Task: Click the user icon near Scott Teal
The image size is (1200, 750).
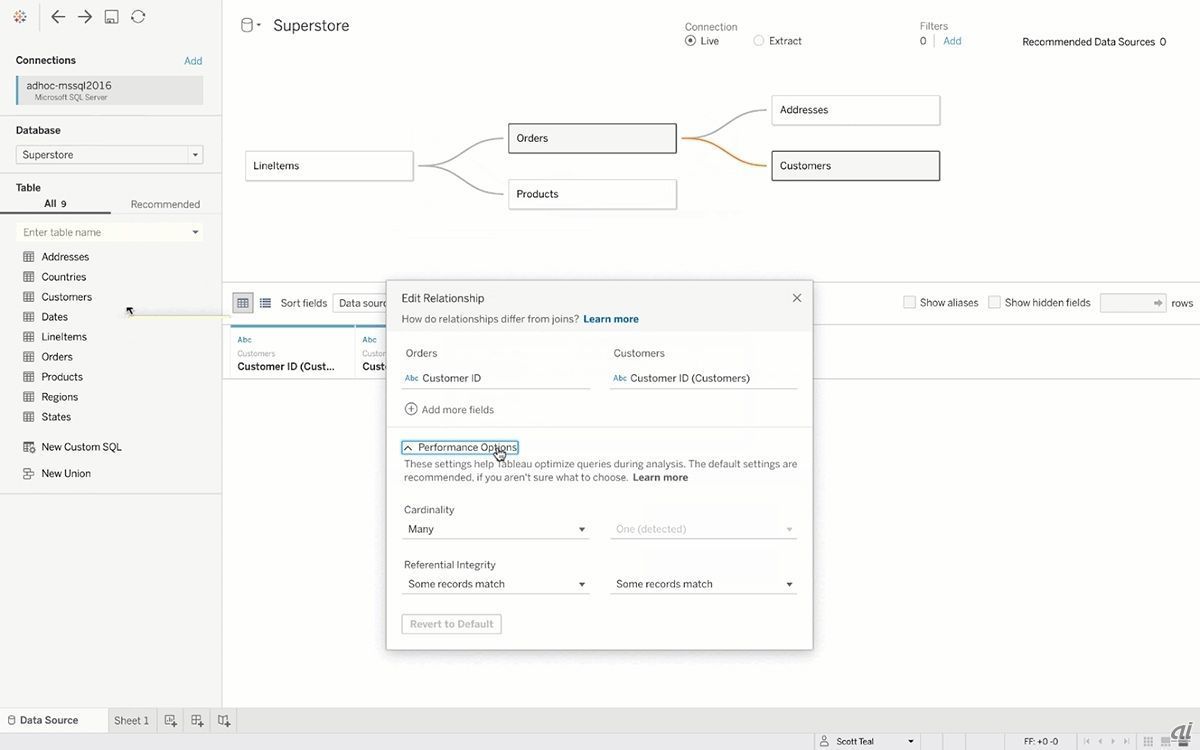Action: coord(824,741)
